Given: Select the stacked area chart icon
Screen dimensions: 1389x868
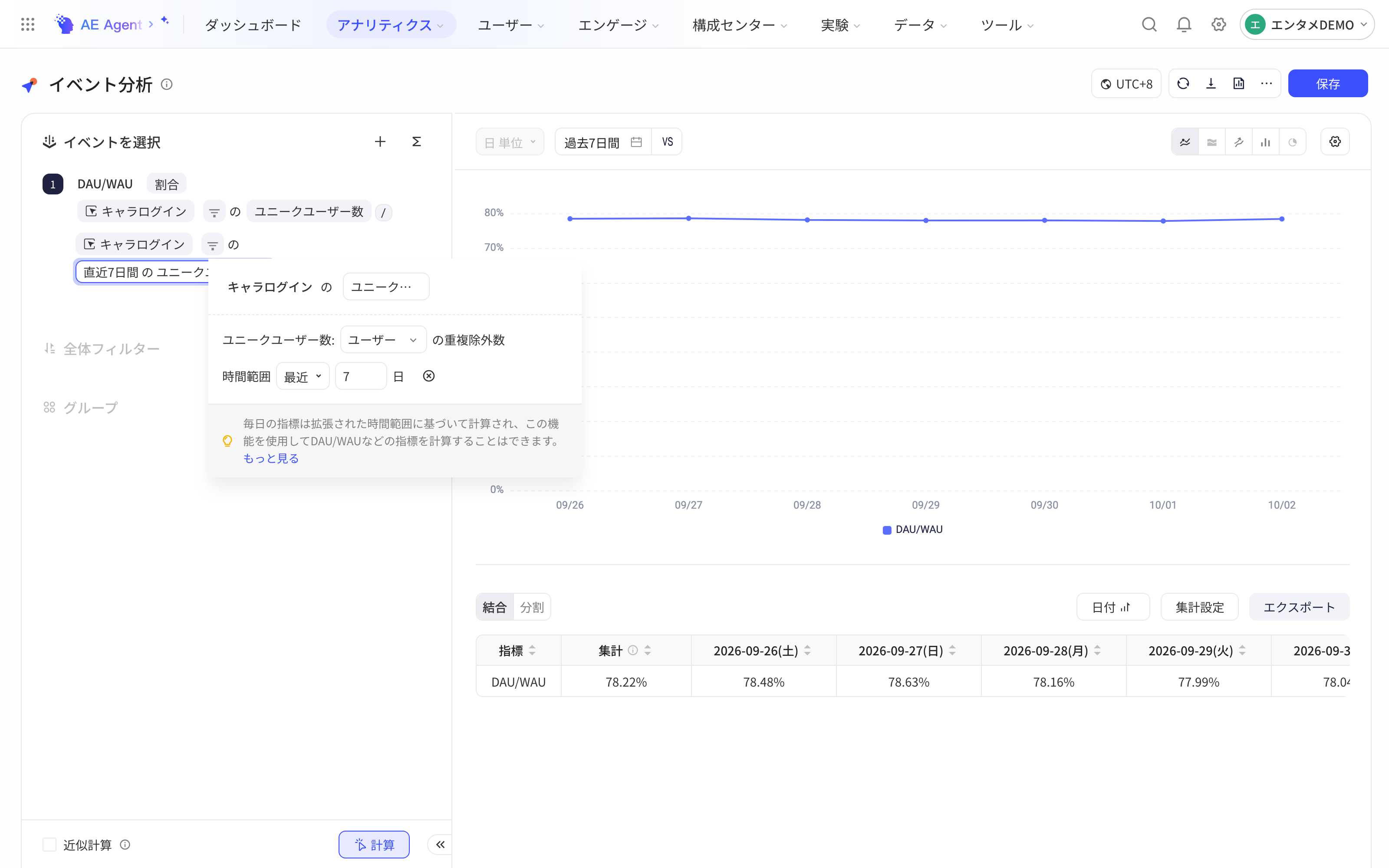Looking at the screenshot, I should pos(1211,142).
